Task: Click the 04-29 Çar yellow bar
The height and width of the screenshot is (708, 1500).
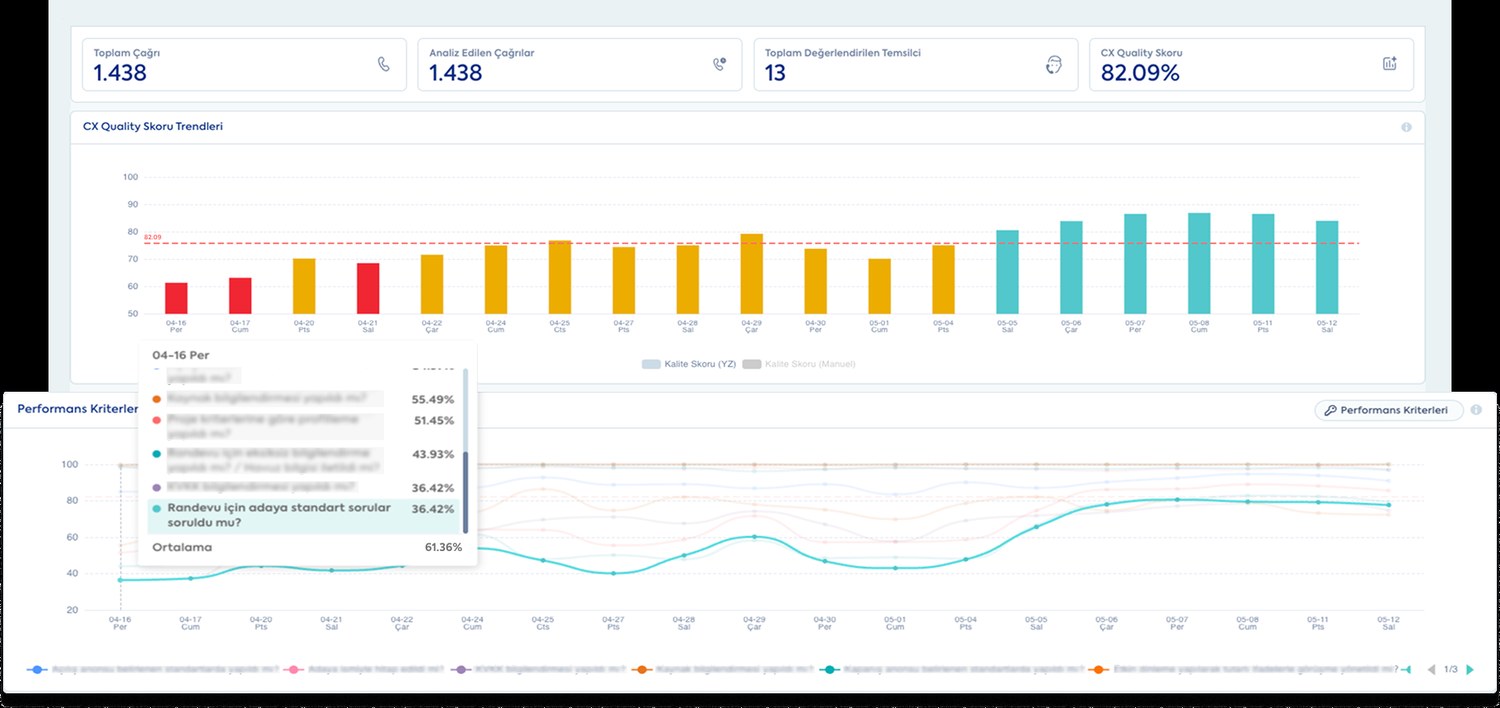Action: click(x=752, y=274)
